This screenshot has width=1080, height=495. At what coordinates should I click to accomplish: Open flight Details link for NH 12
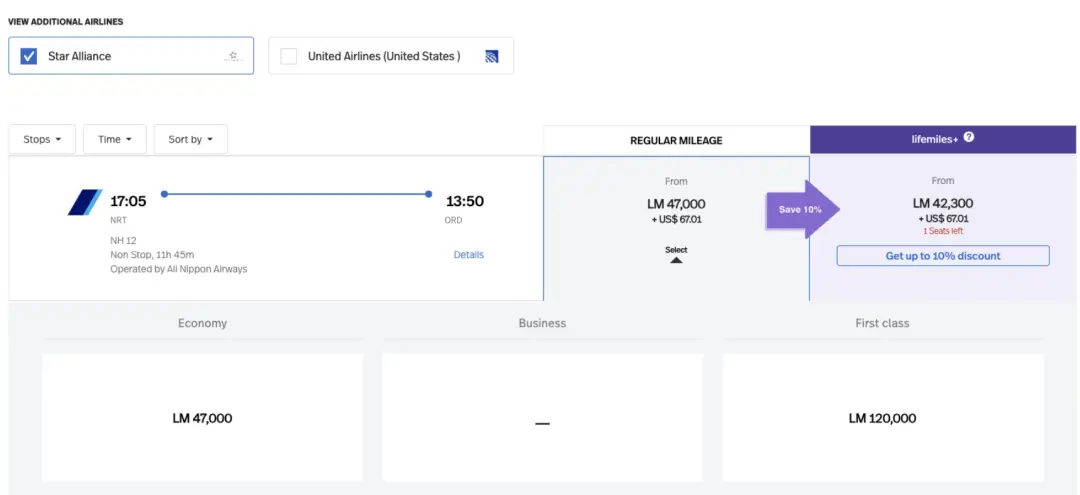(x=468, y=255)
